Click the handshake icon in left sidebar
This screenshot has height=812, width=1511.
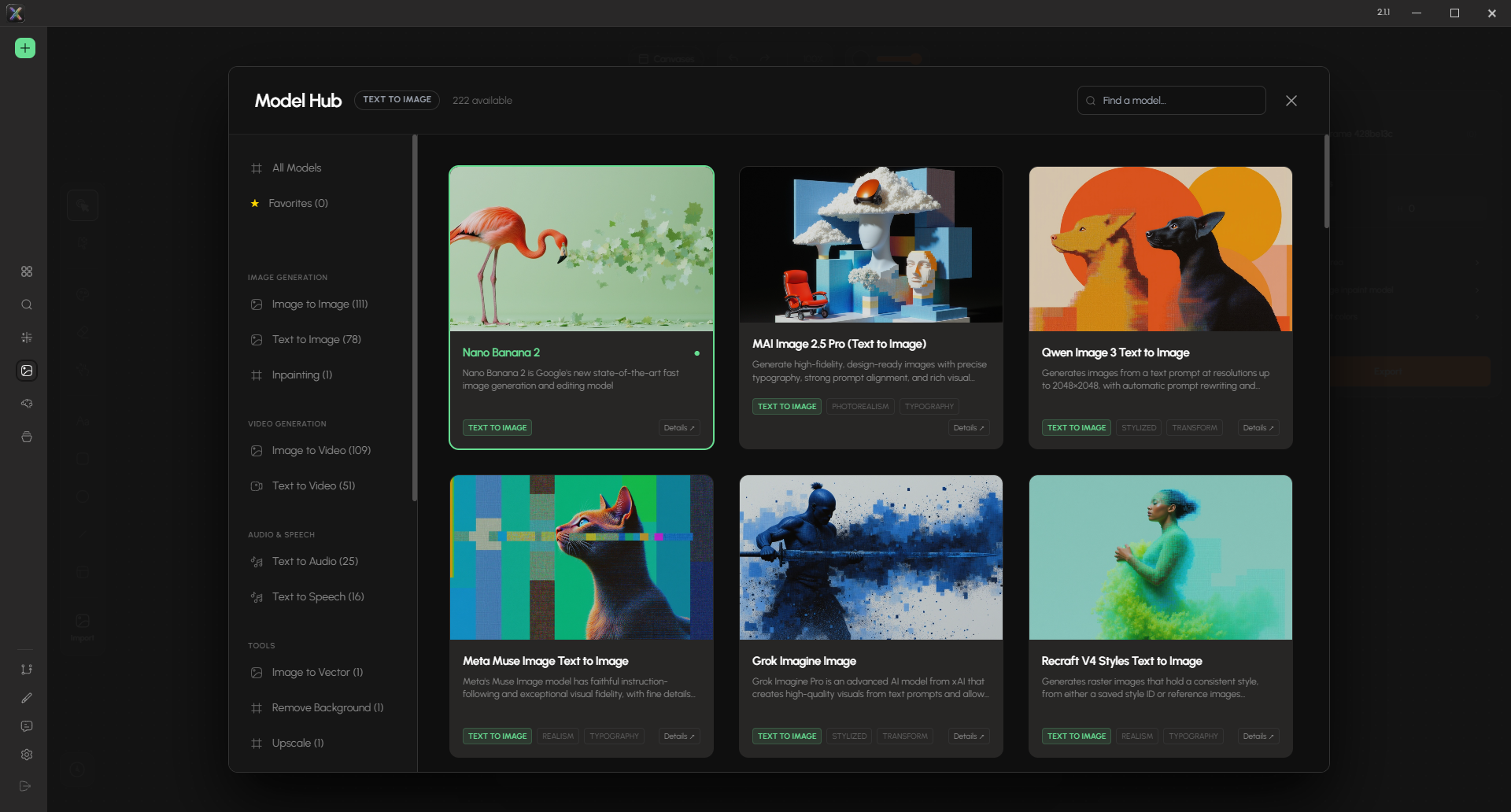click(x=27, y=404)
